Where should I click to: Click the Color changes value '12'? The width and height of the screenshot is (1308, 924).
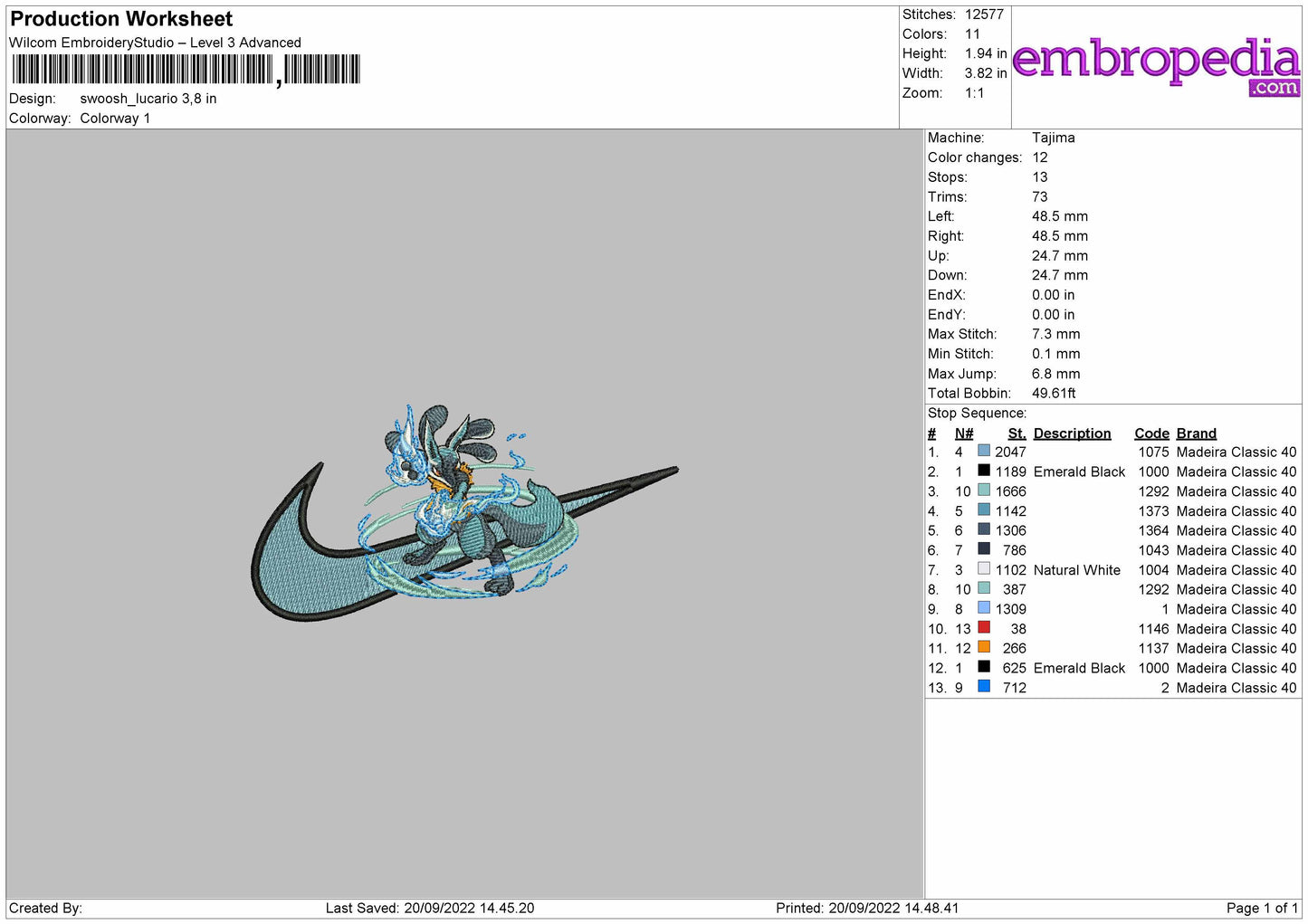click(x=1040, y=157)
